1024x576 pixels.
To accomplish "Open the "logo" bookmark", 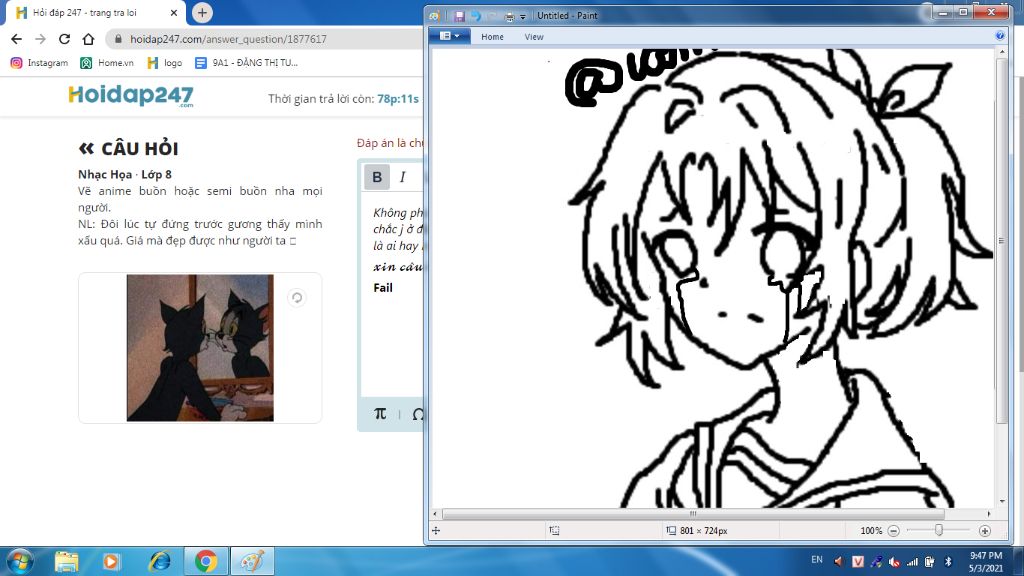I will click(165, 63).
